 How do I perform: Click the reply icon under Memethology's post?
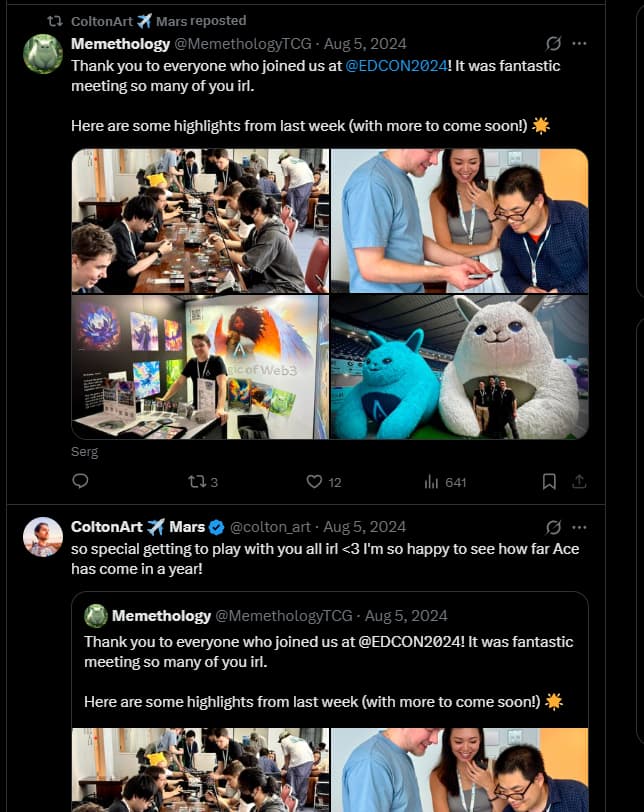coord(80,481)
